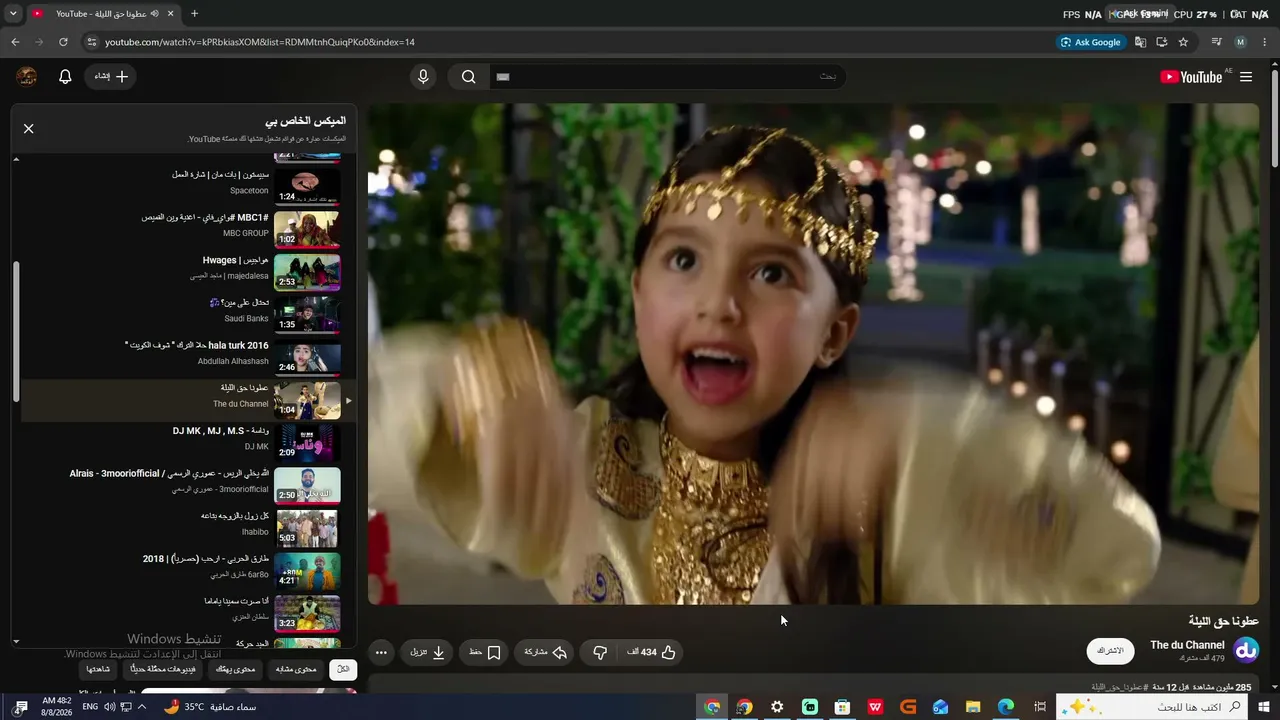Screen dimensions: 1280x720
Task: Select the شاهدتها filter chip
Action: (x=98, y=669)
